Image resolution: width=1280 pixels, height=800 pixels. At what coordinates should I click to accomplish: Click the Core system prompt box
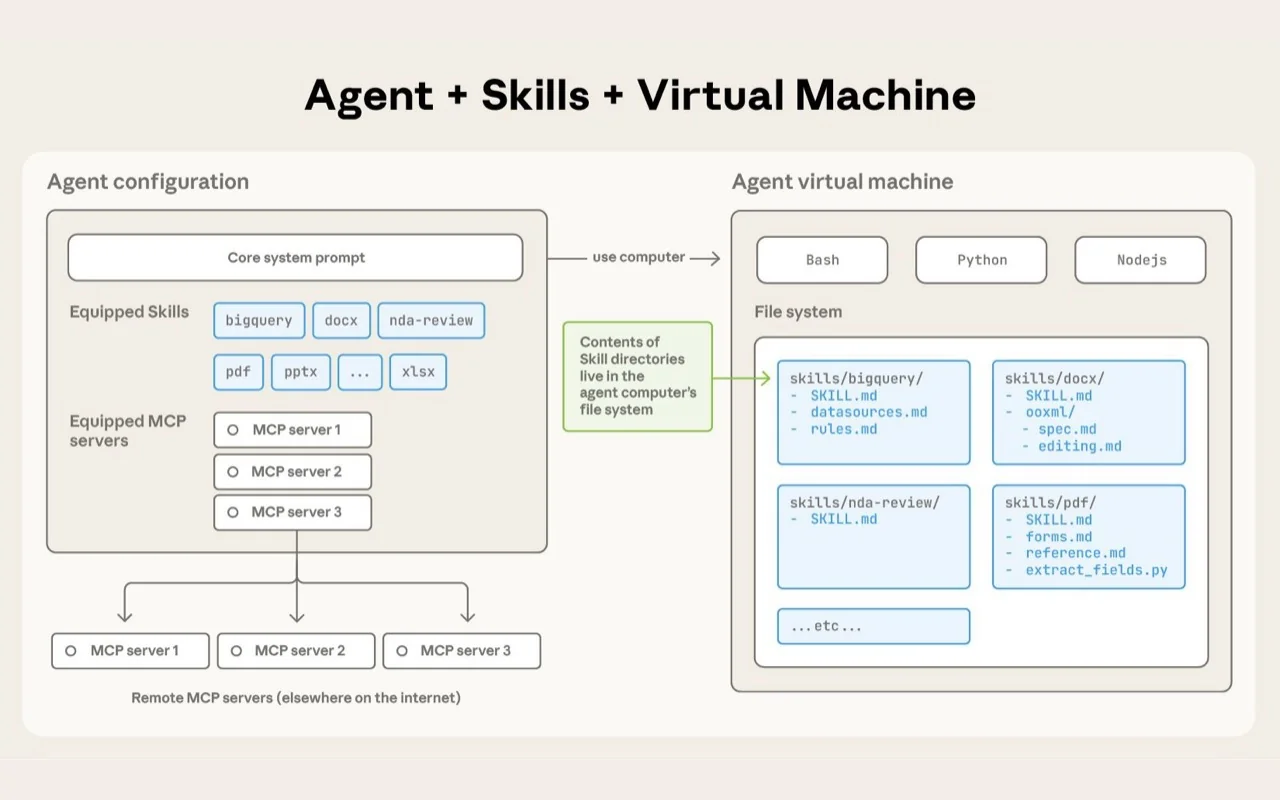click(295, 258)
